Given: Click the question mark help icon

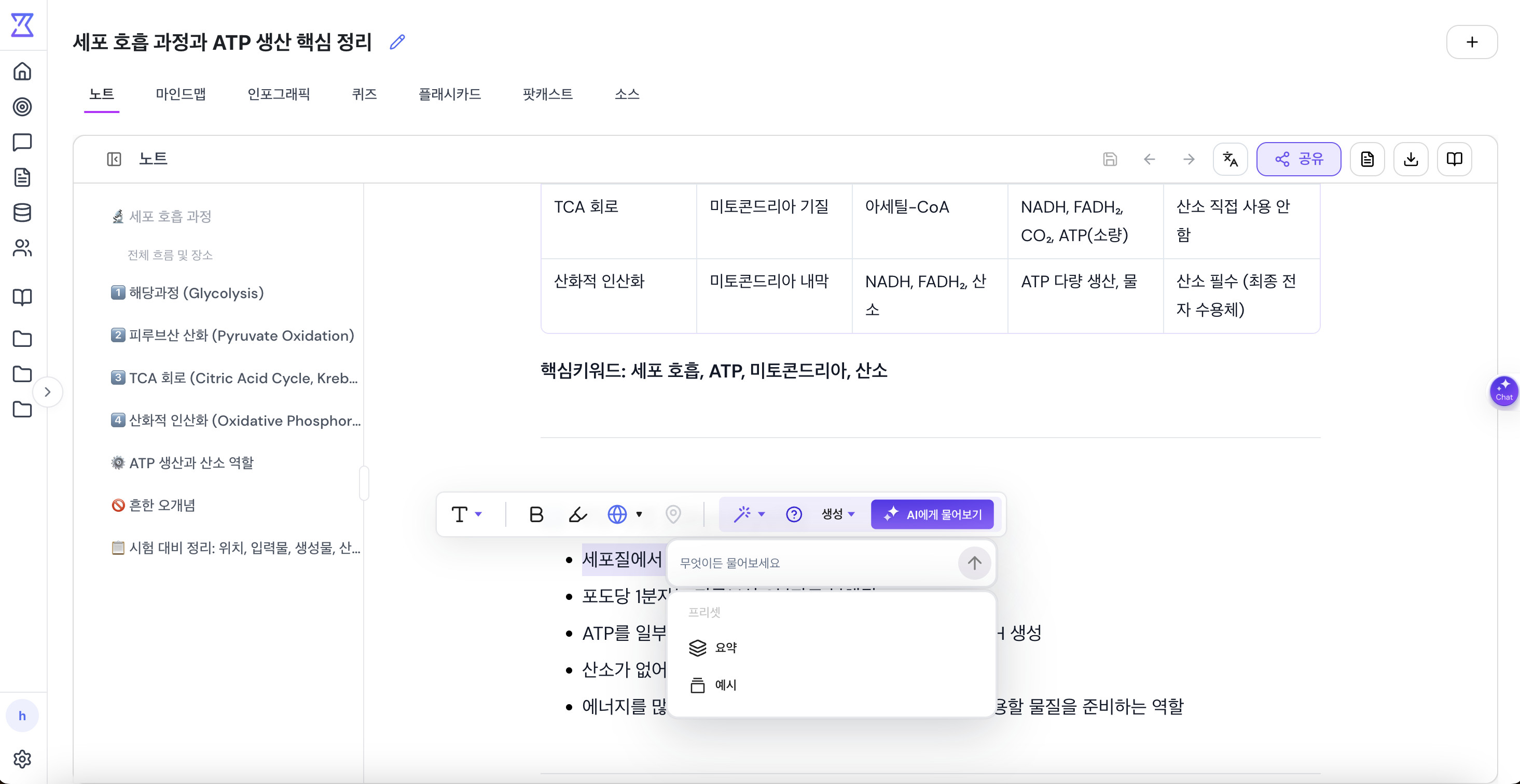Looking at the screenshot, I should point(794,514).
